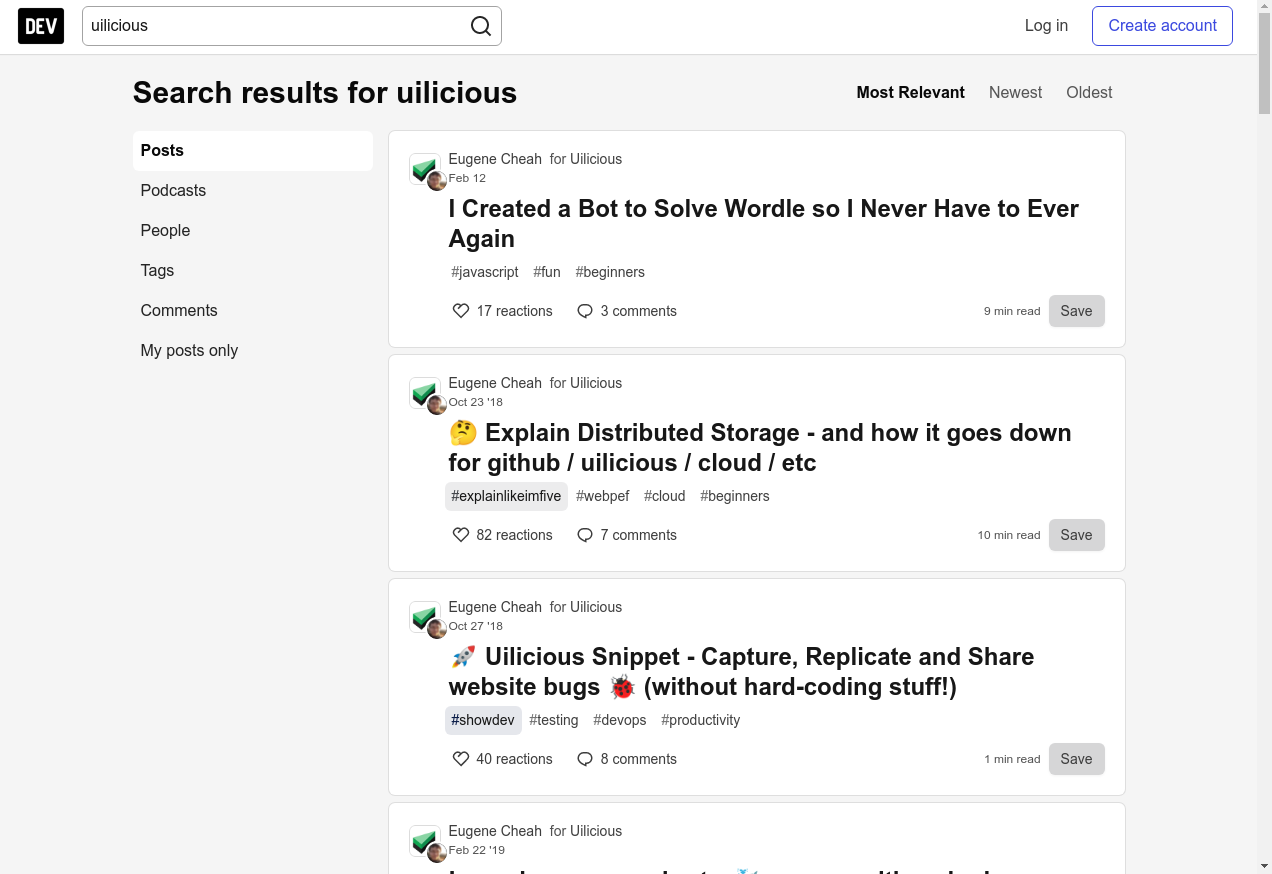1272x874 pixels.
Task: Filter search results by Podcasts
Action: pos(173,190)
